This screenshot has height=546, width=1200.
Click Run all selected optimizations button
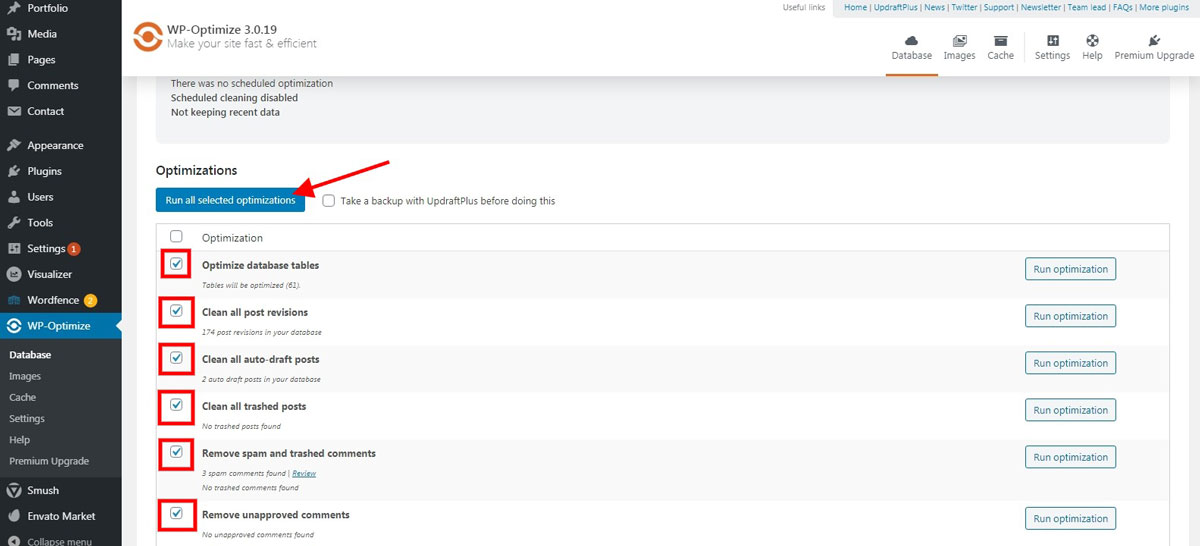point(231,200)
